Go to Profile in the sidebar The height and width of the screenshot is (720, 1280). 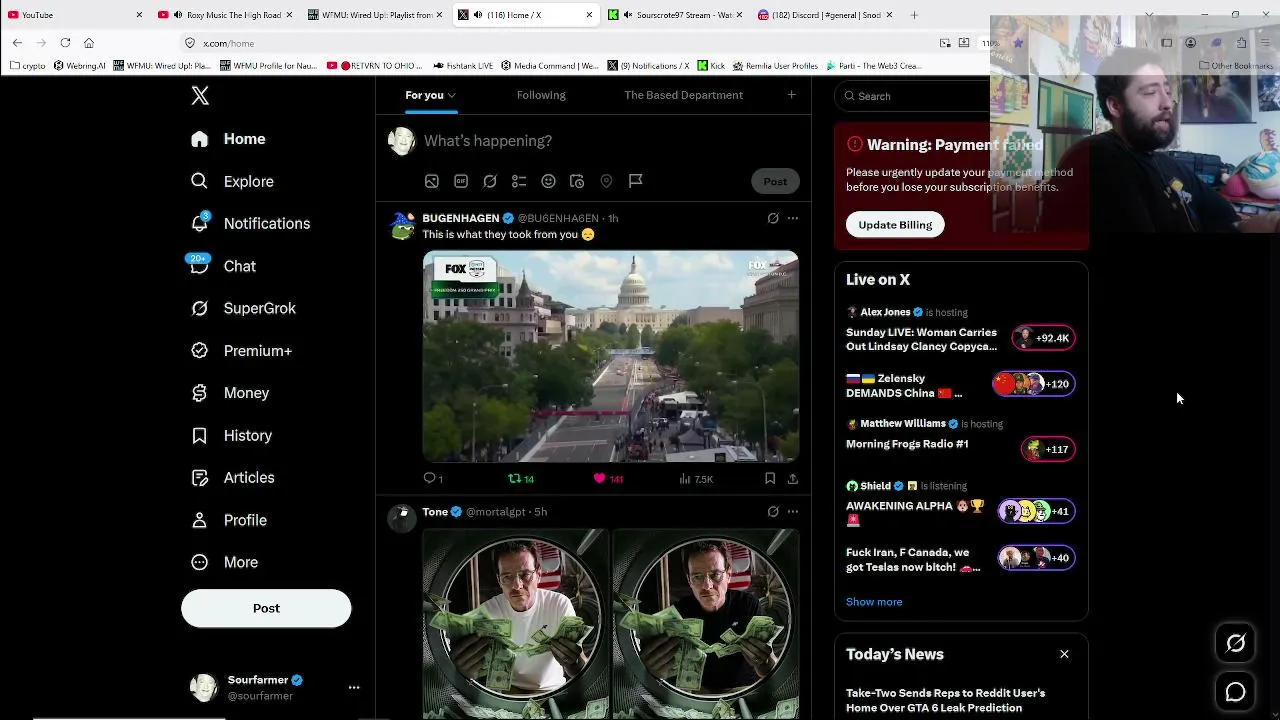coord(228,520)
